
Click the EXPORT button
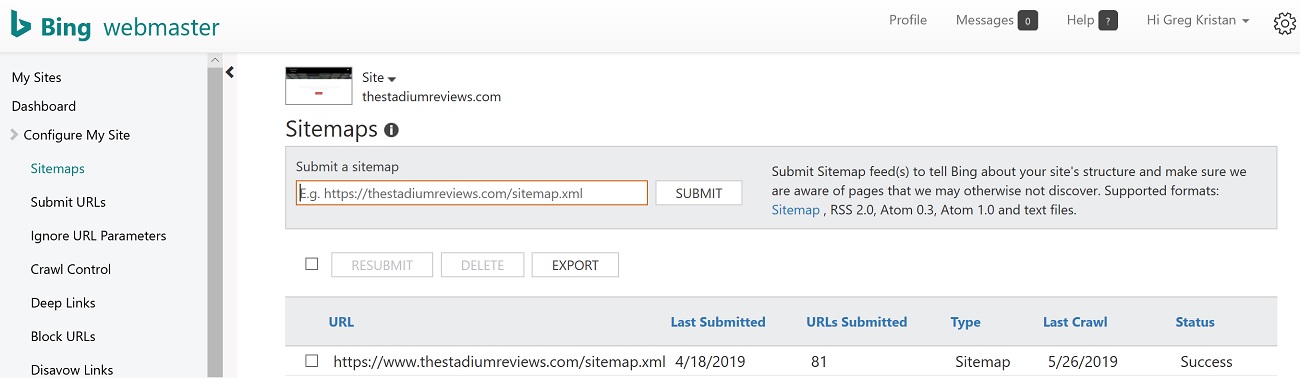(575, 265)
